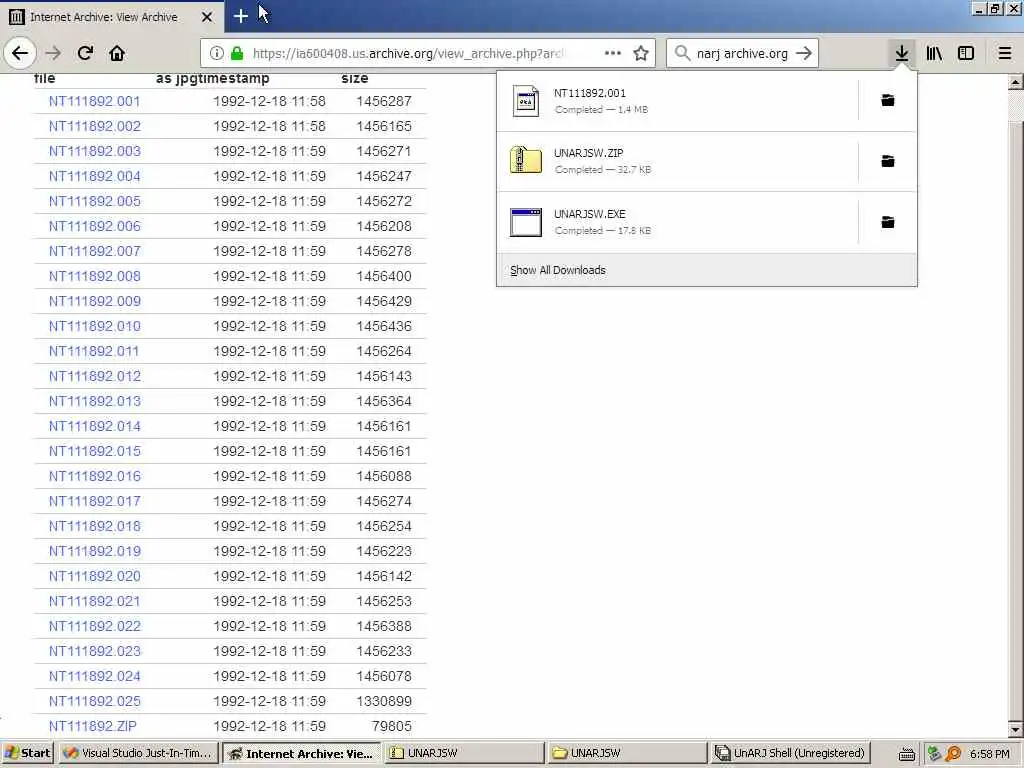Open the NT111892.023 file link
1024x768 pixels.
coord(94,651)
